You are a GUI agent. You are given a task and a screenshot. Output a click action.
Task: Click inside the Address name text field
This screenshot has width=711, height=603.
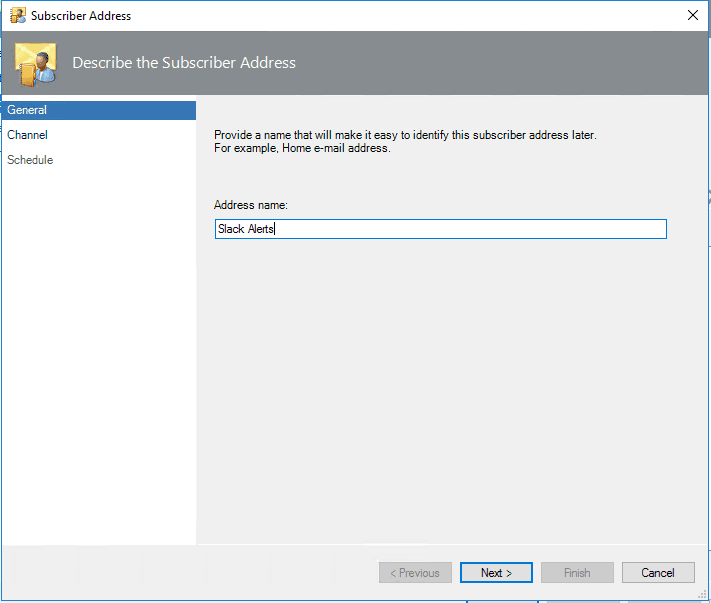pos(441,229)
